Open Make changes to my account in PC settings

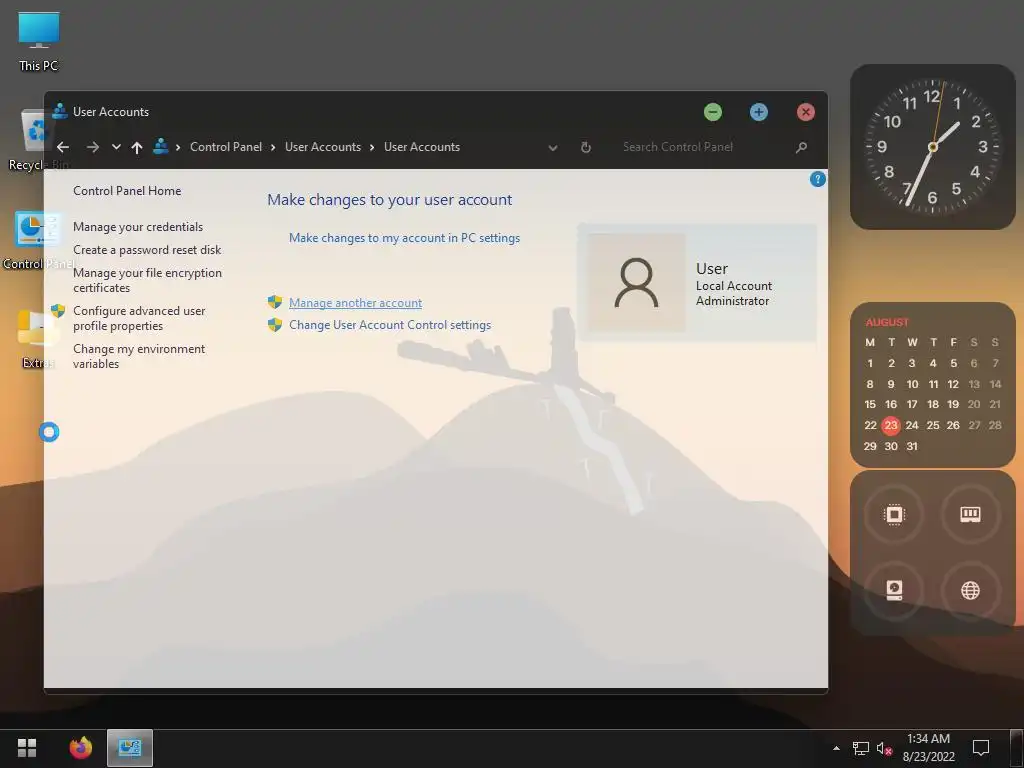[404, 238]
